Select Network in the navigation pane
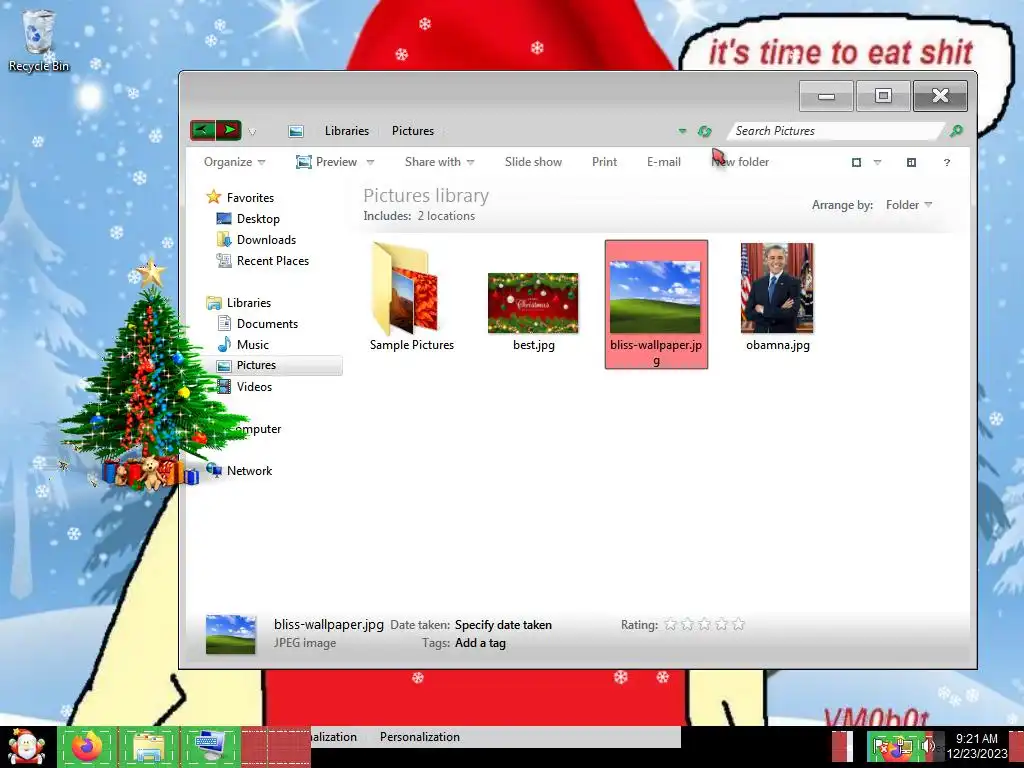The image size is (1024, 768). coord(239,470)
